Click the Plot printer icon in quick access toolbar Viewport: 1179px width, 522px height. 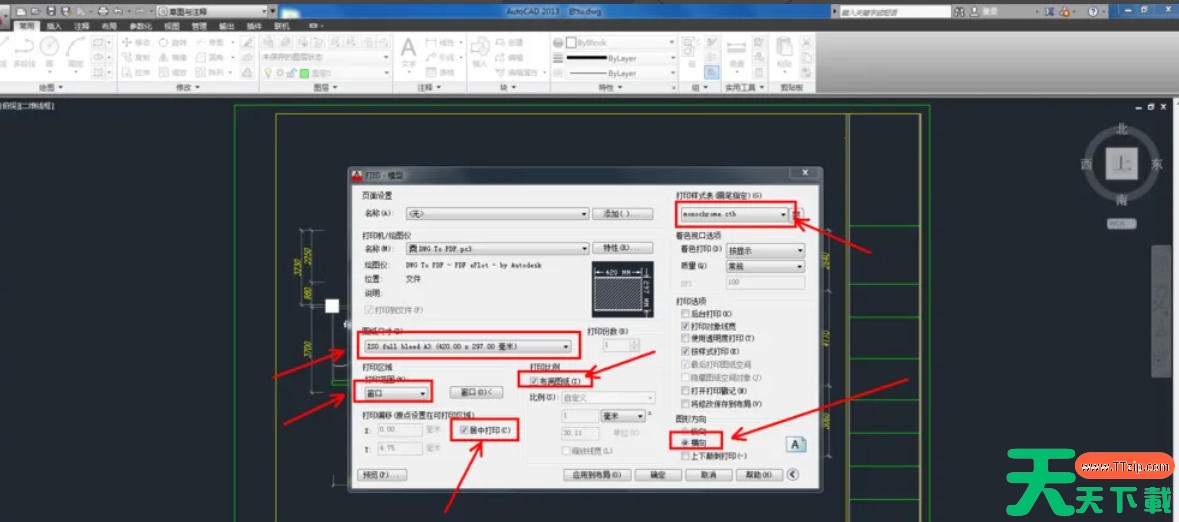tap(103, 11)
